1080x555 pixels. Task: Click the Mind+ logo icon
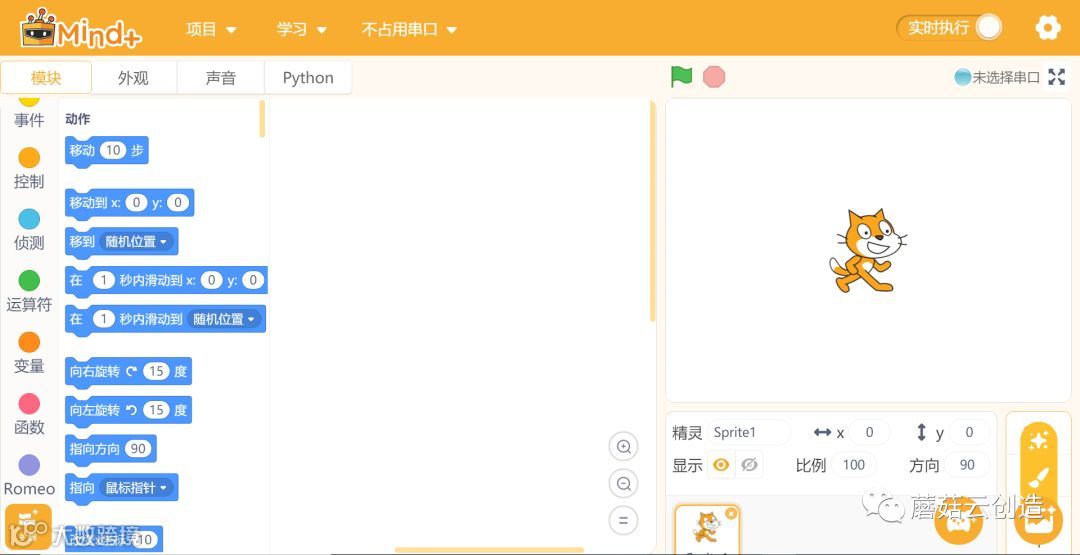click(80, 28)
